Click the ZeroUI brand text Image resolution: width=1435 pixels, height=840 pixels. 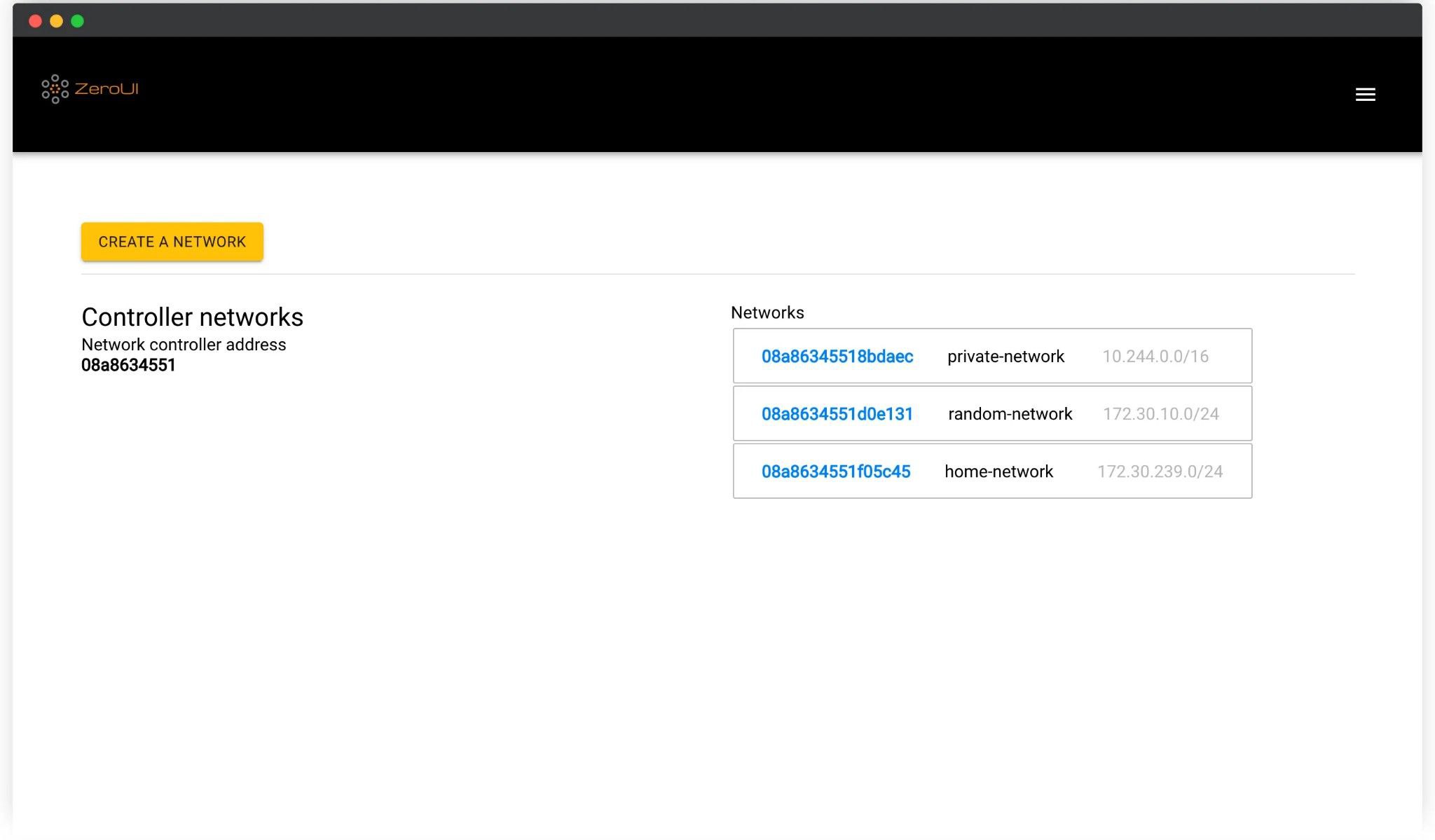click(107, 89)
